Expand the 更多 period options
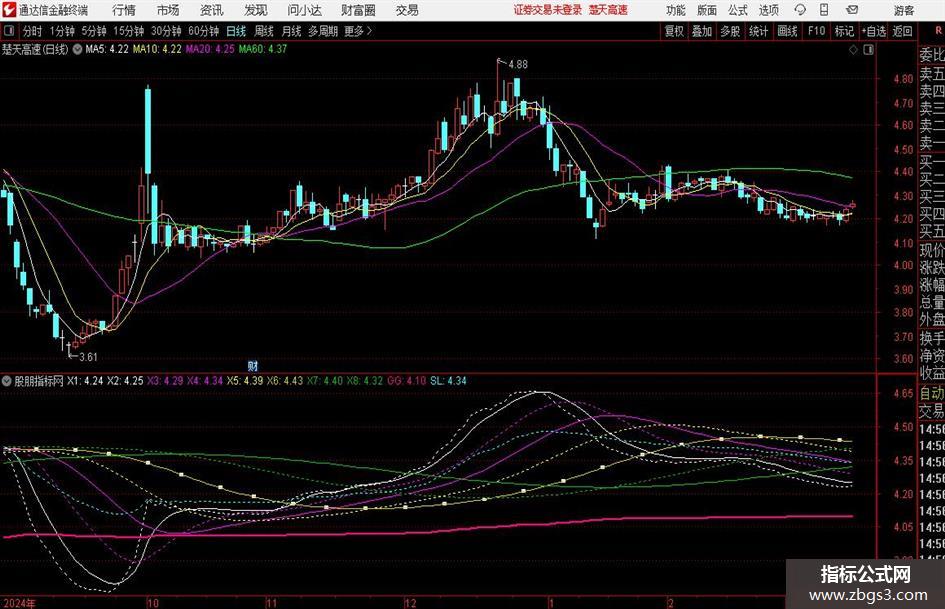Viewport: 945px width, 609px height. pyautogui.click(x=358, y=31)
